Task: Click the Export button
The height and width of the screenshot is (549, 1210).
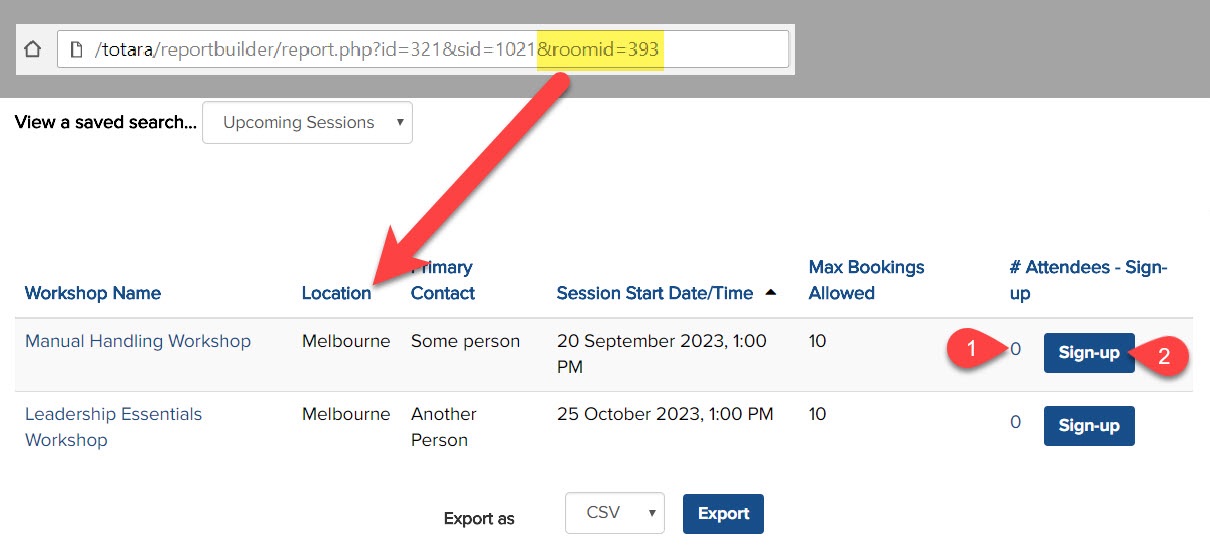Action: coord(723,513)
